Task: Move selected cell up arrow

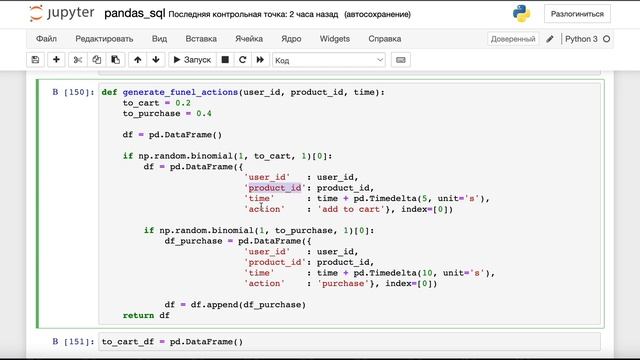Action: click(x=138, y=60)
